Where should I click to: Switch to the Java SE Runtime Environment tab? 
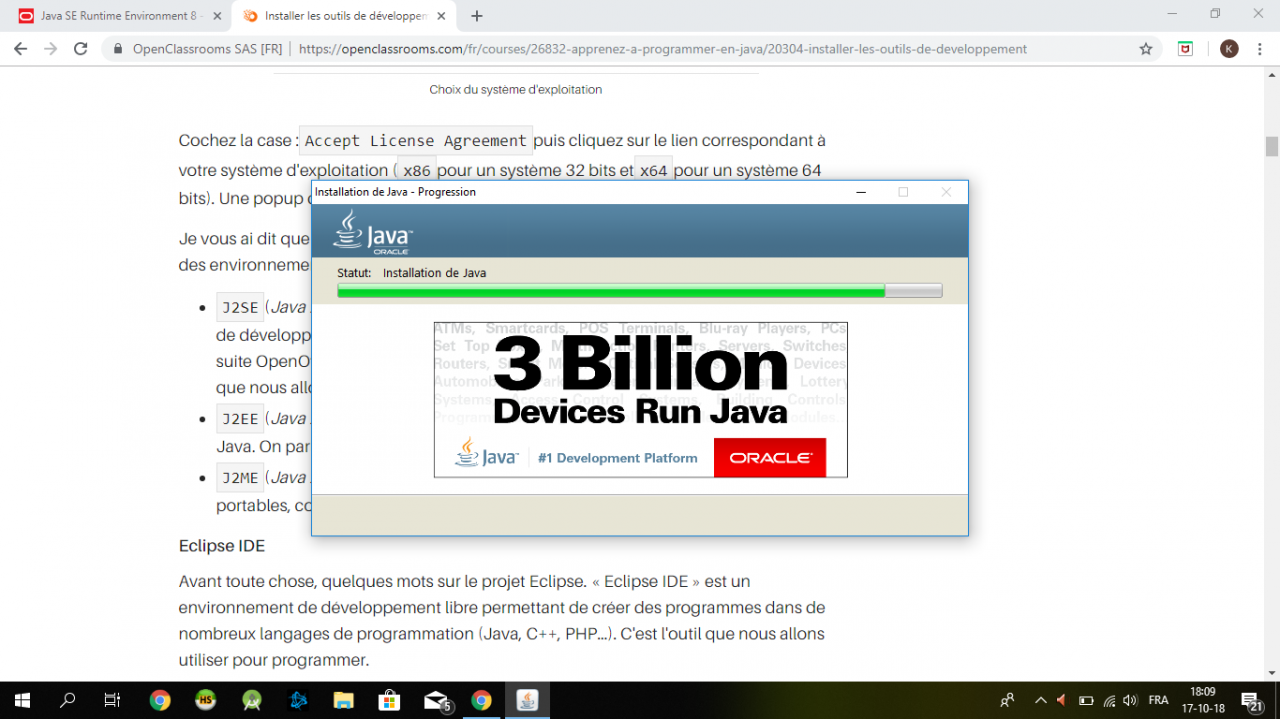tap(118, 16)
